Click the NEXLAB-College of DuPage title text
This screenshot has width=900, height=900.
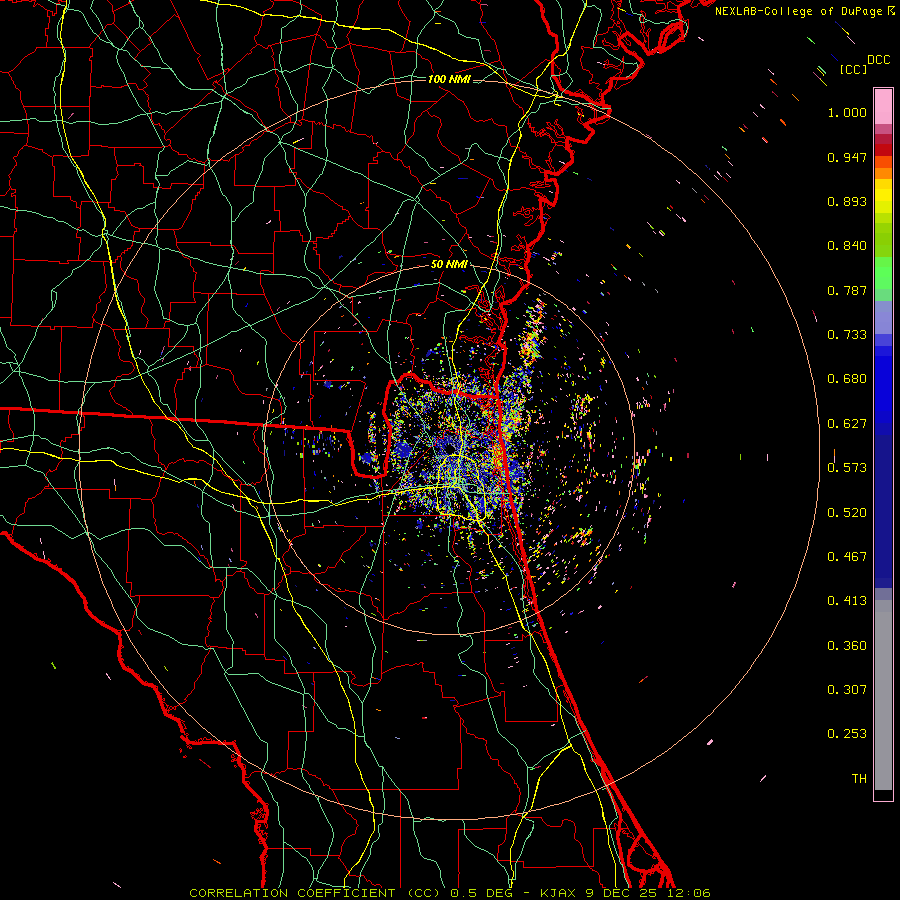(x=798, y=11)
